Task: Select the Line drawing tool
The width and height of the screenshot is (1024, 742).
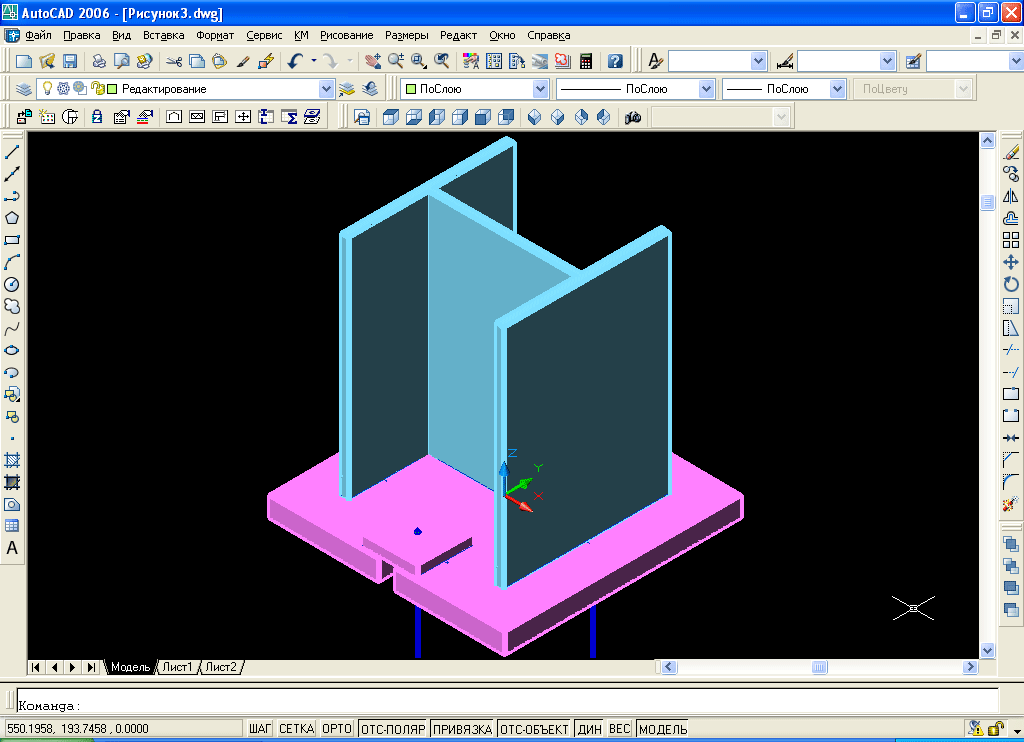Action: [x=13, y=152]
